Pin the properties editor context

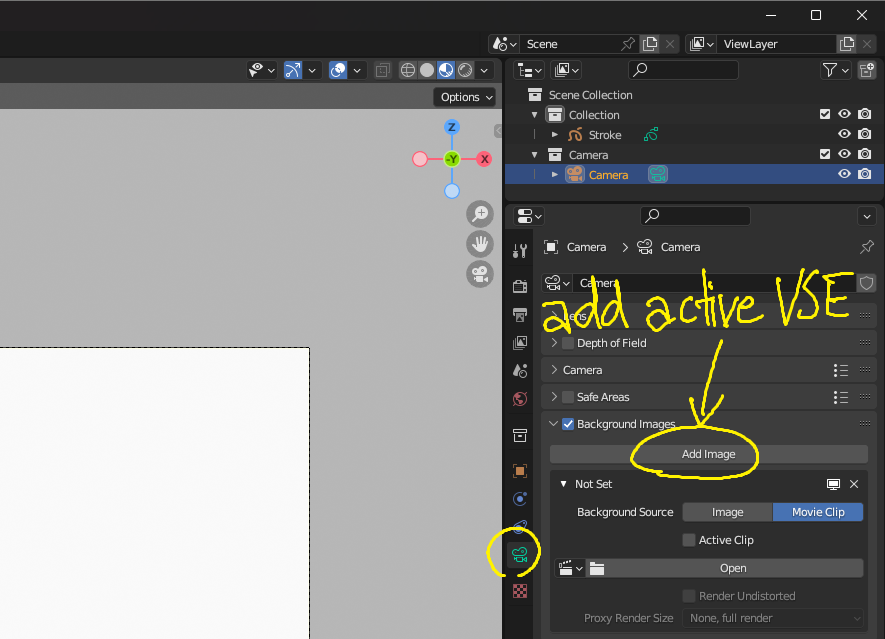tap(866, 247)
